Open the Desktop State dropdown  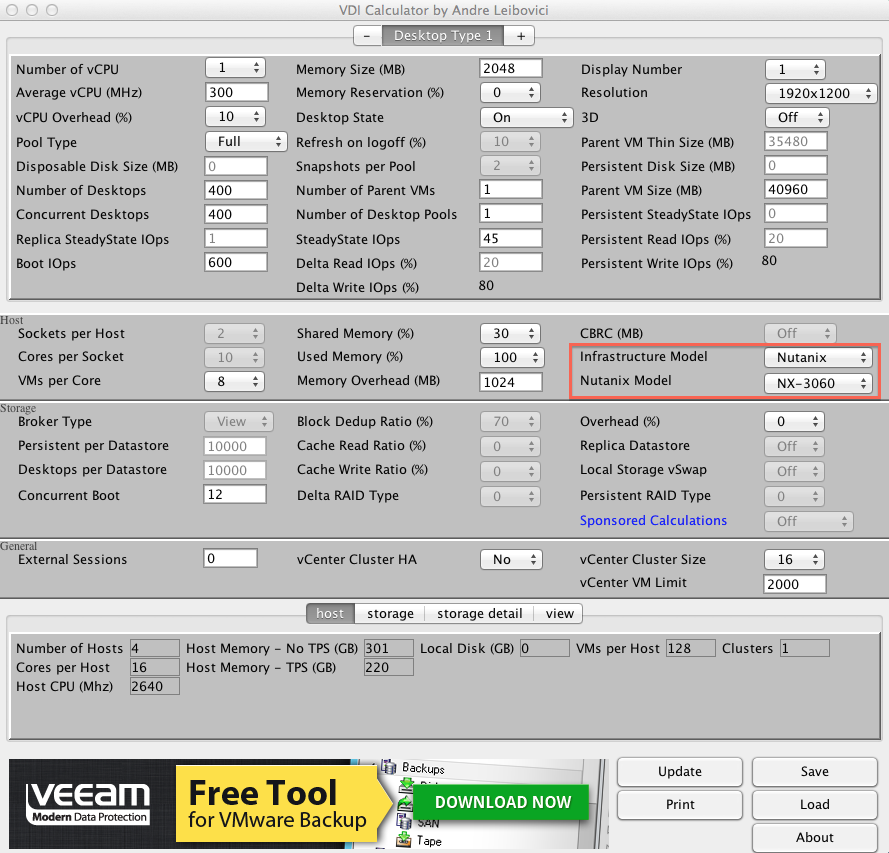[x=526, y=117]
